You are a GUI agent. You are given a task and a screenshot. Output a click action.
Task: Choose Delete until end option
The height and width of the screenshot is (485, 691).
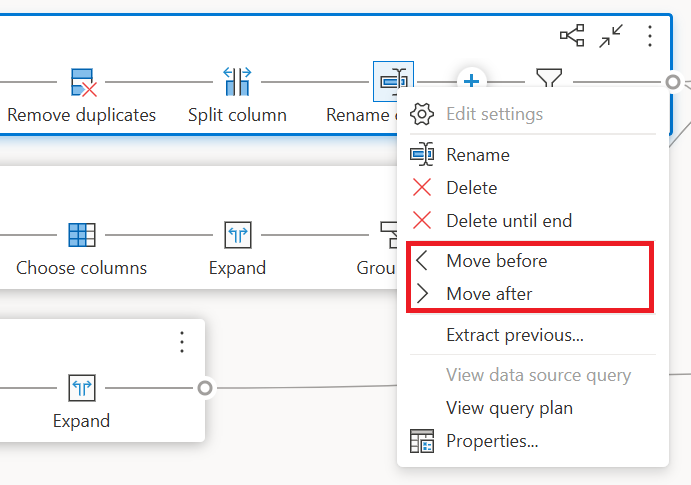509,221
